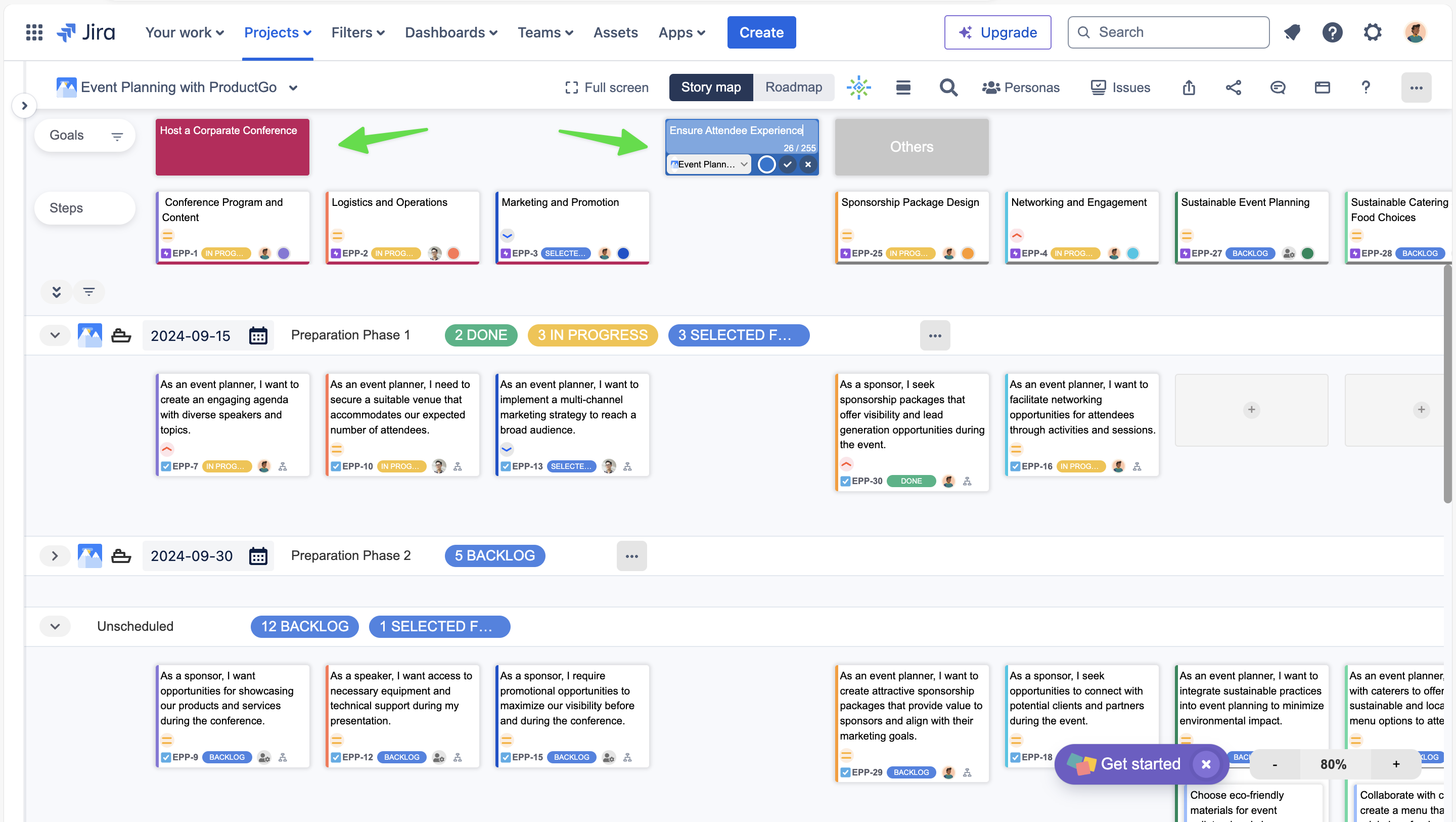The image size is (1456, 822).
Task: Confirm goal name with checkmark button
Action: click(x=787, y=164)
